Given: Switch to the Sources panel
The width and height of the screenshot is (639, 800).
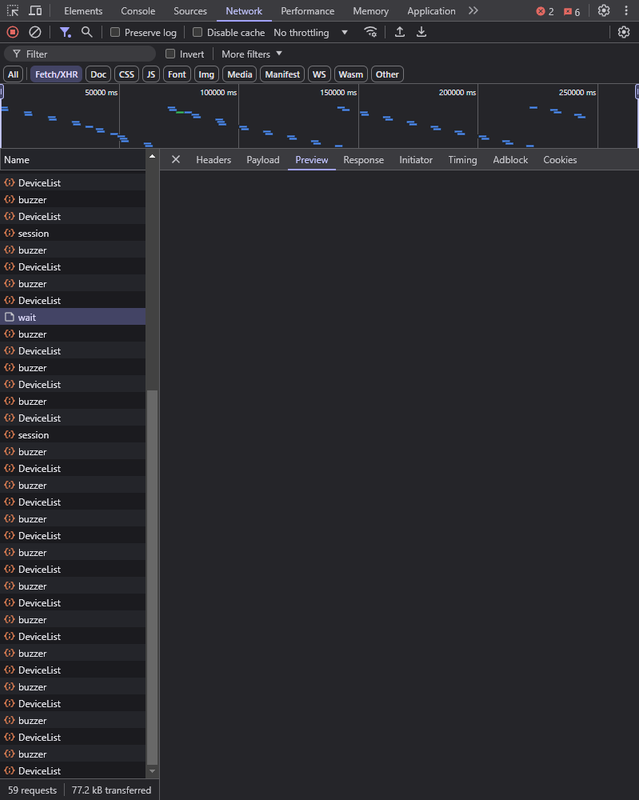Looking at the screenshot, I should pyautogui.click(x=190, y=11).
